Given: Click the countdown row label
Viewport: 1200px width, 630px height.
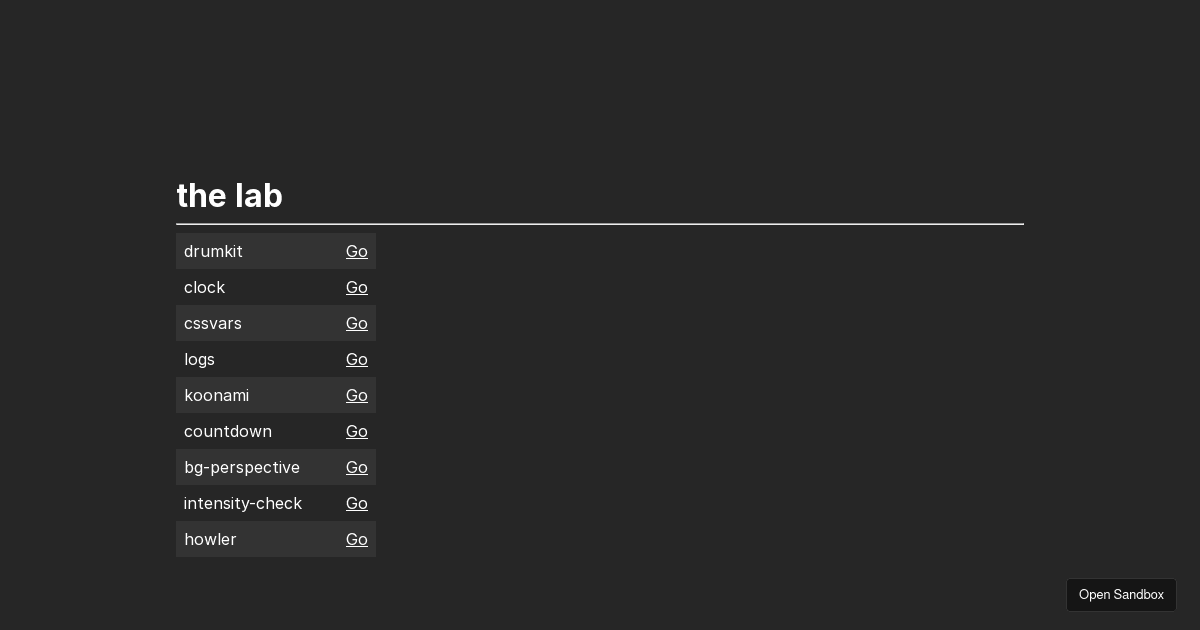Looking at the screenshot, I should click(228, 431).
